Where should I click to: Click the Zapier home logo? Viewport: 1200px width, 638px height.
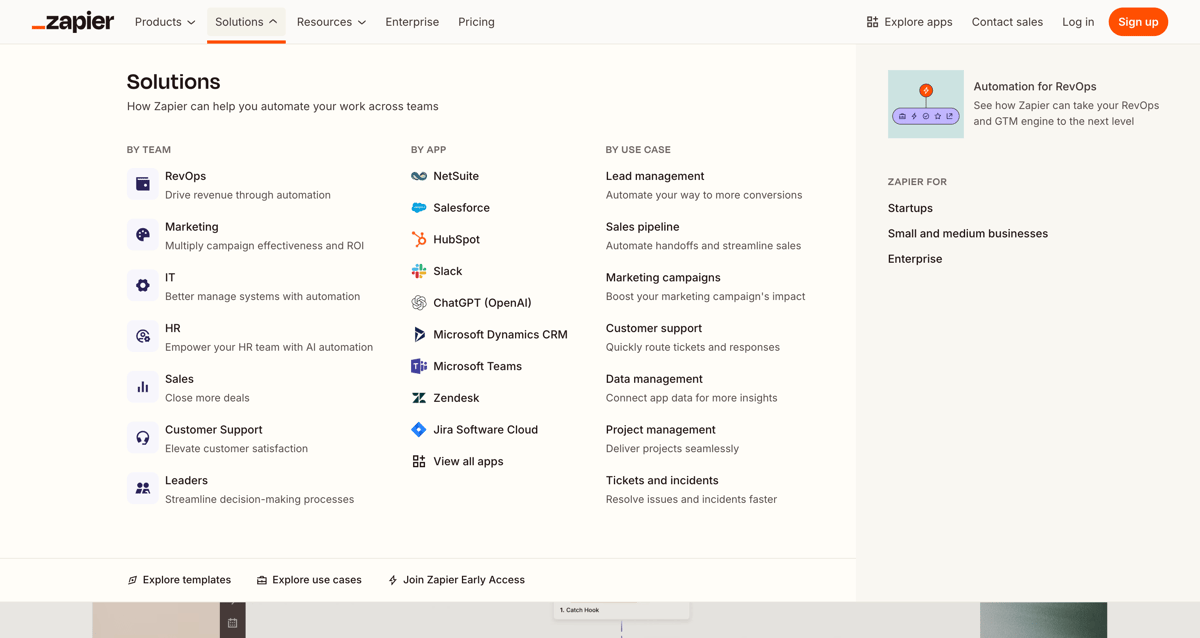72,21
